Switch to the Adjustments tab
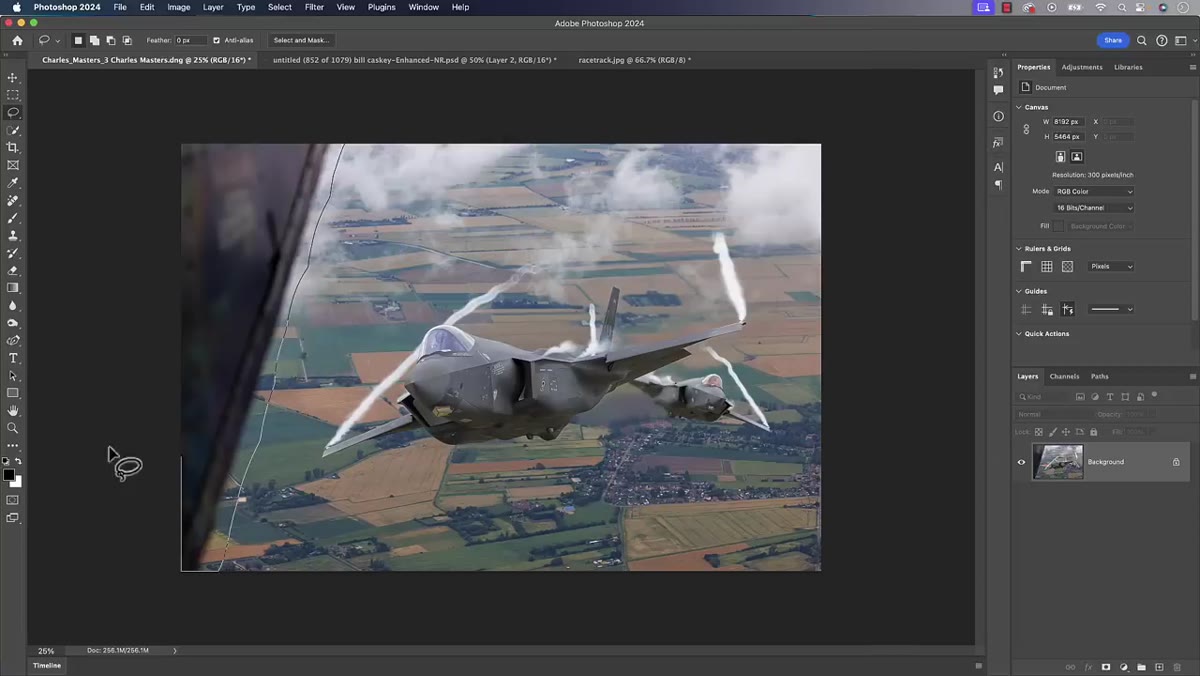Screen dimensions: 1200x676 click(1082, 67)
